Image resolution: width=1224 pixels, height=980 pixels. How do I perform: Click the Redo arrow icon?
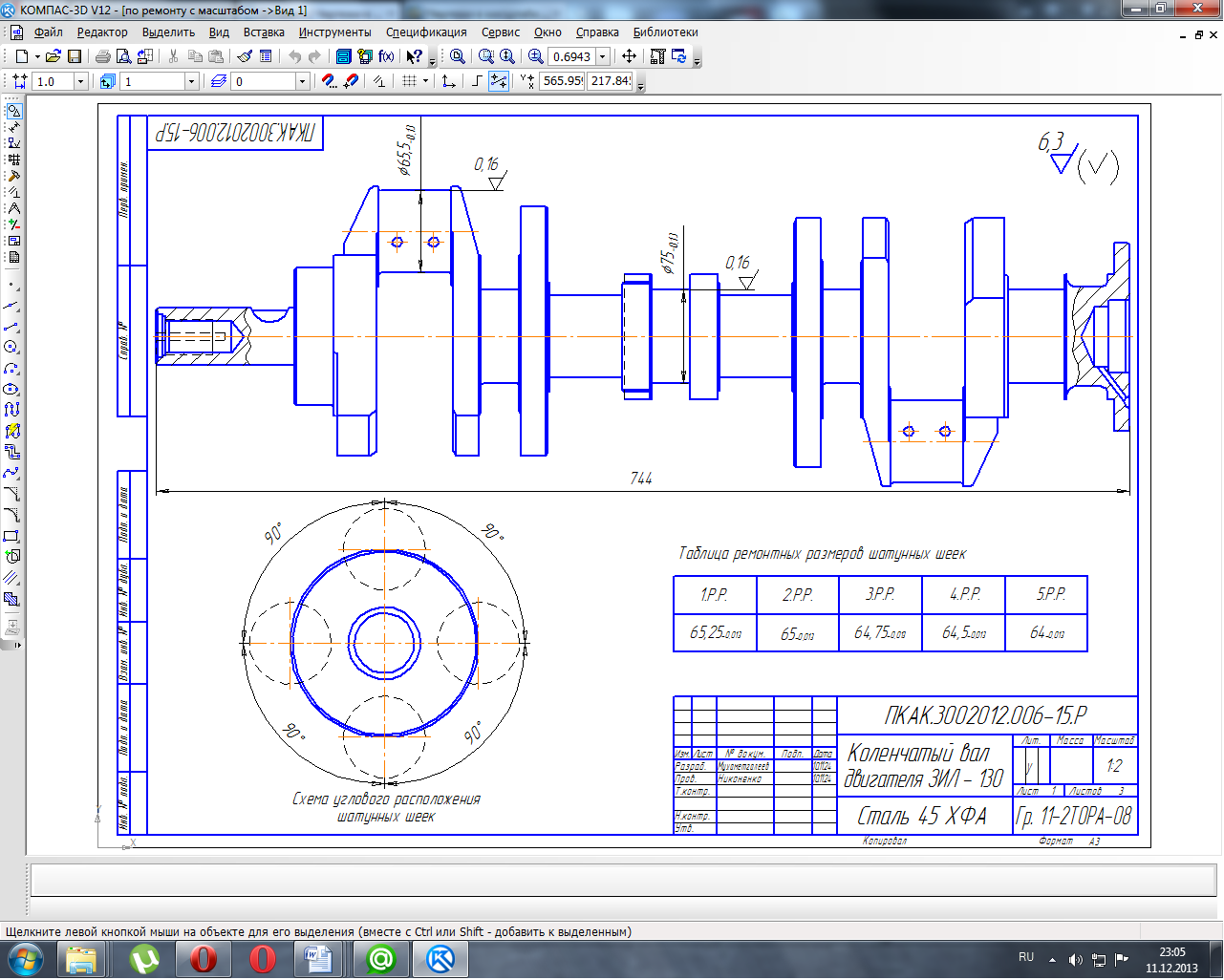[314, 56]
